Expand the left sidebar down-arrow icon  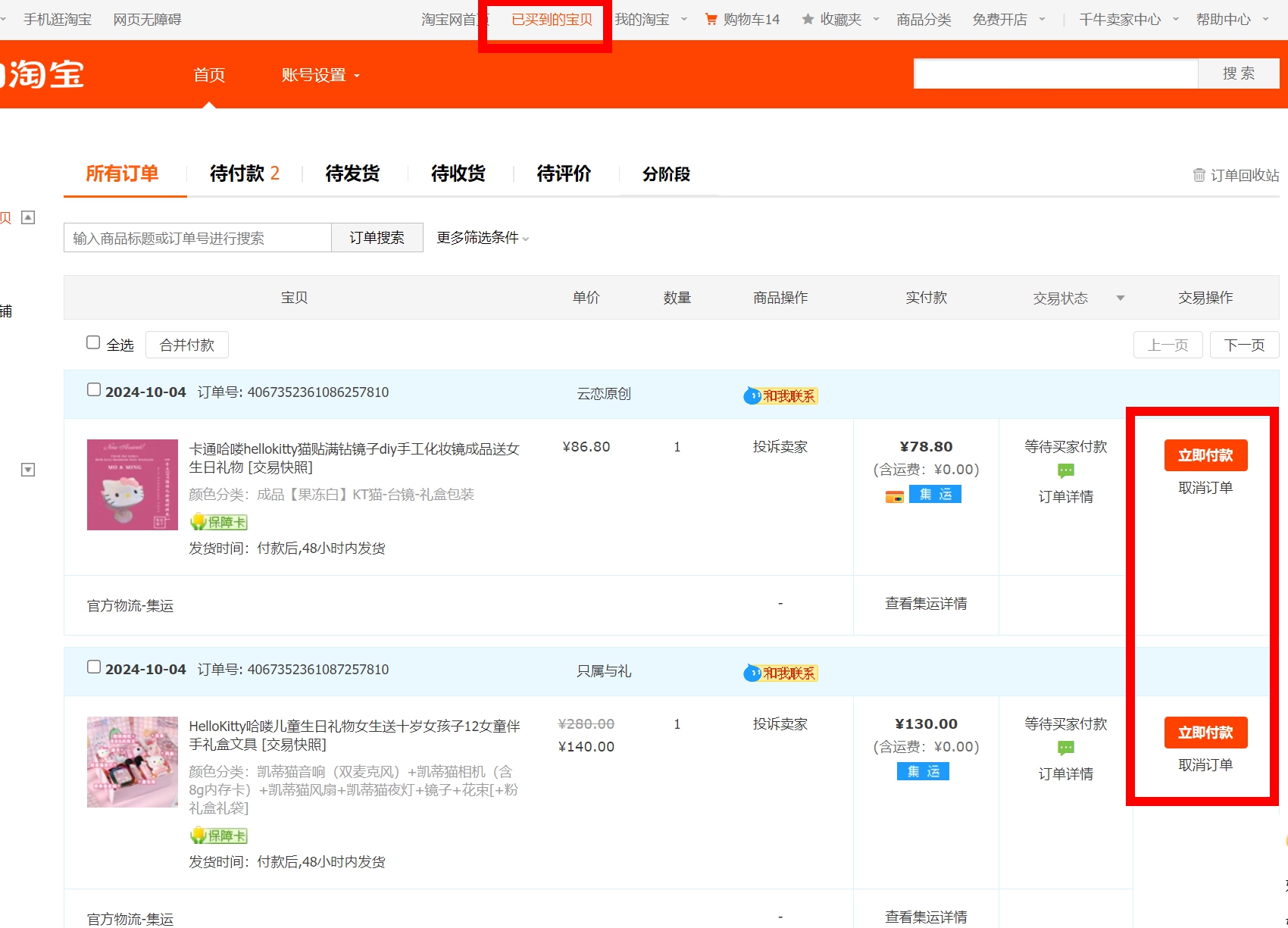28,470
